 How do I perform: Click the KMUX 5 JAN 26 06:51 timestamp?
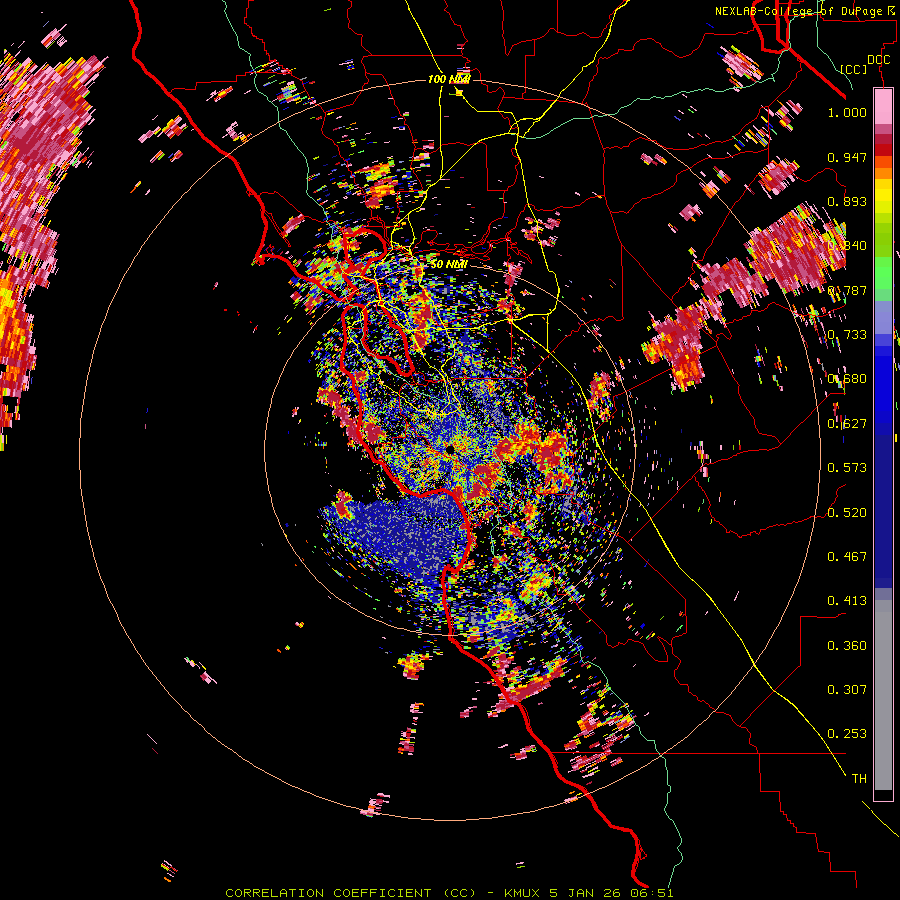pyautogui.click(x=588, y=893)
